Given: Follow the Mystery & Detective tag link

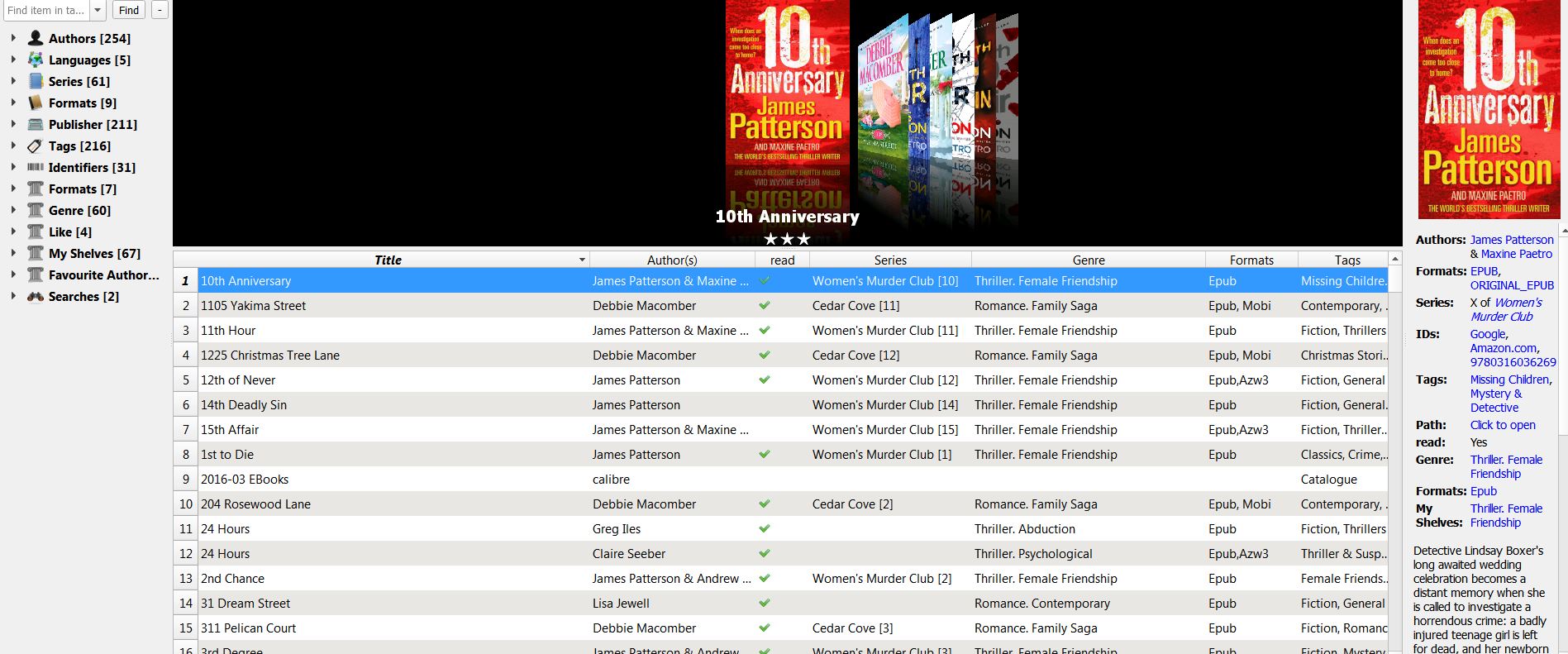Looking at the screenshot, I should coord(1496,400).
